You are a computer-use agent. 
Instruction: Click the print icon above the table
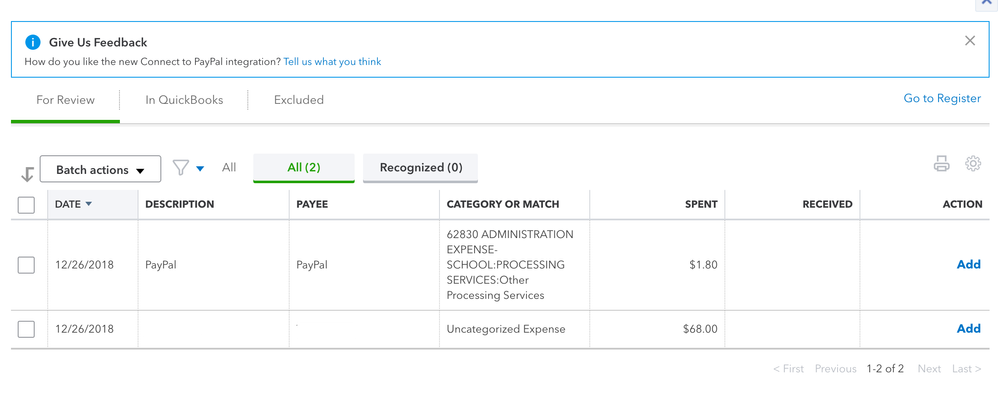tap(941, 164)
